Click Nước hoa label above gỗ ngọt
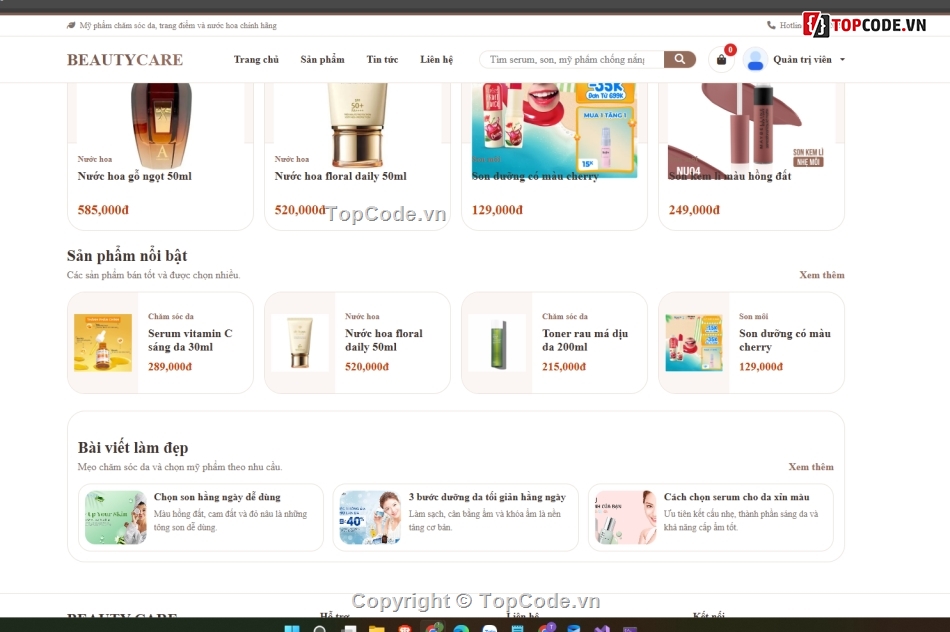The width and height of the screenshot is (950, 632). point(95,159)
